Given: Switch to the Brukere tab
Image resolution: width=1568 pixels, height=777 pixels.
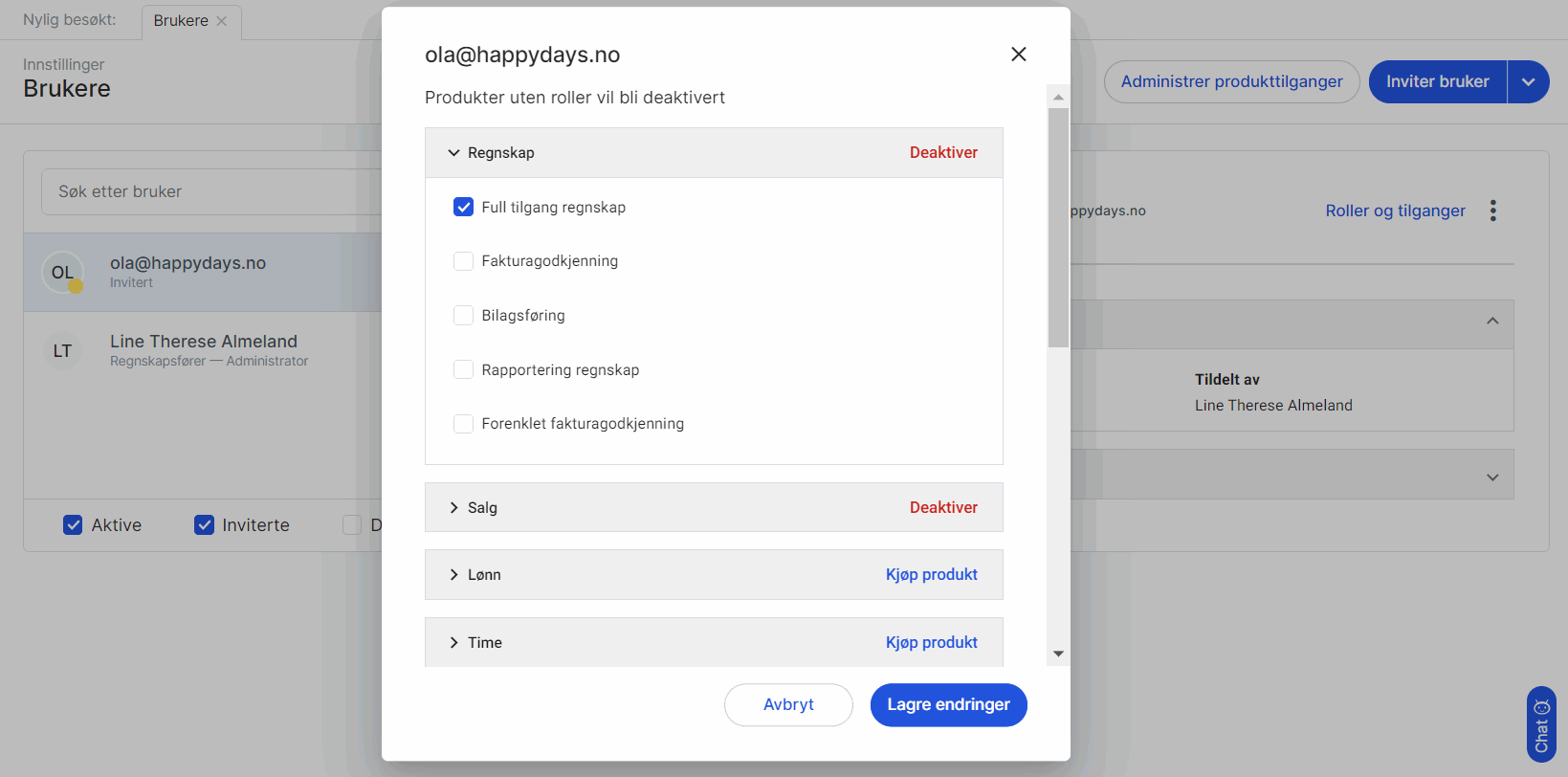Looking at the screenshot, I should [181, 21].
